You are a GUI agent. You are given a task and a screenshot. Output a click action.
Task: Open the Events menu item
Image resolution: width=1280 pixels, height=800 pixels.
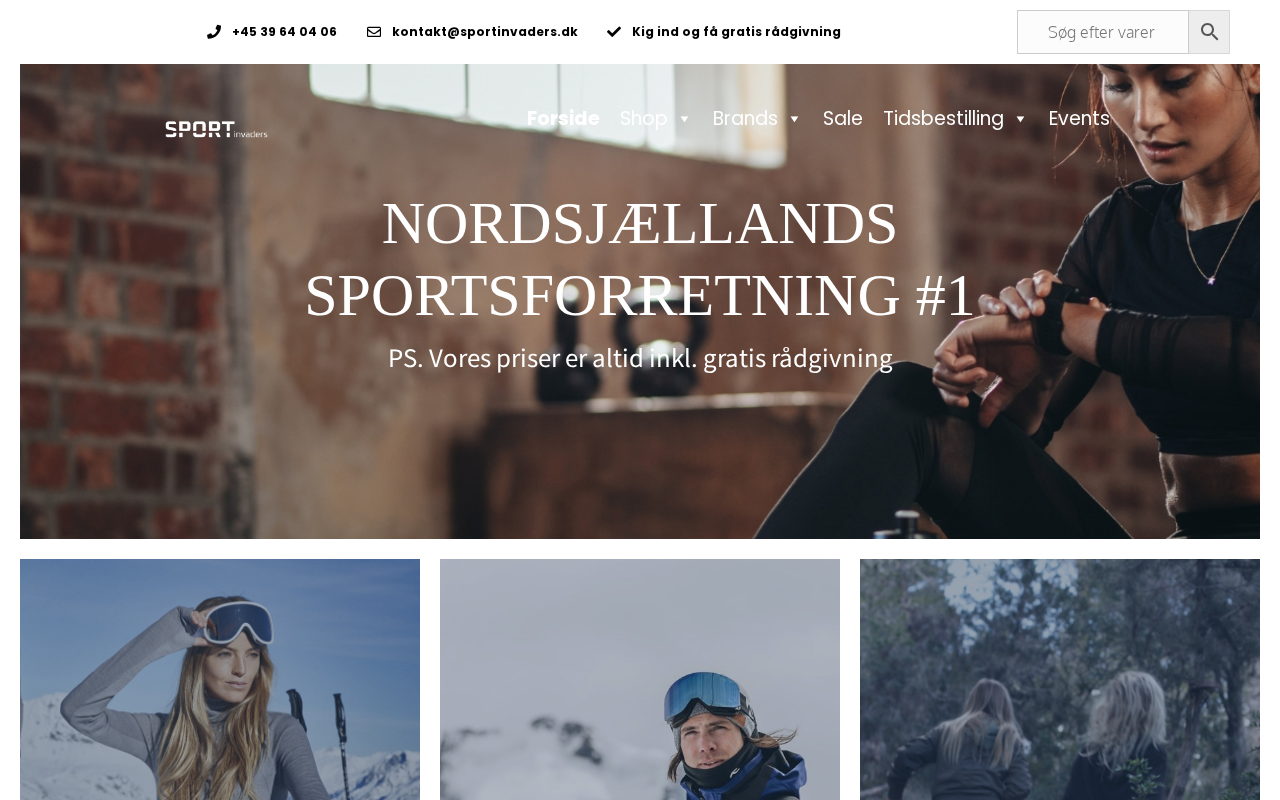coord(1079,118)
